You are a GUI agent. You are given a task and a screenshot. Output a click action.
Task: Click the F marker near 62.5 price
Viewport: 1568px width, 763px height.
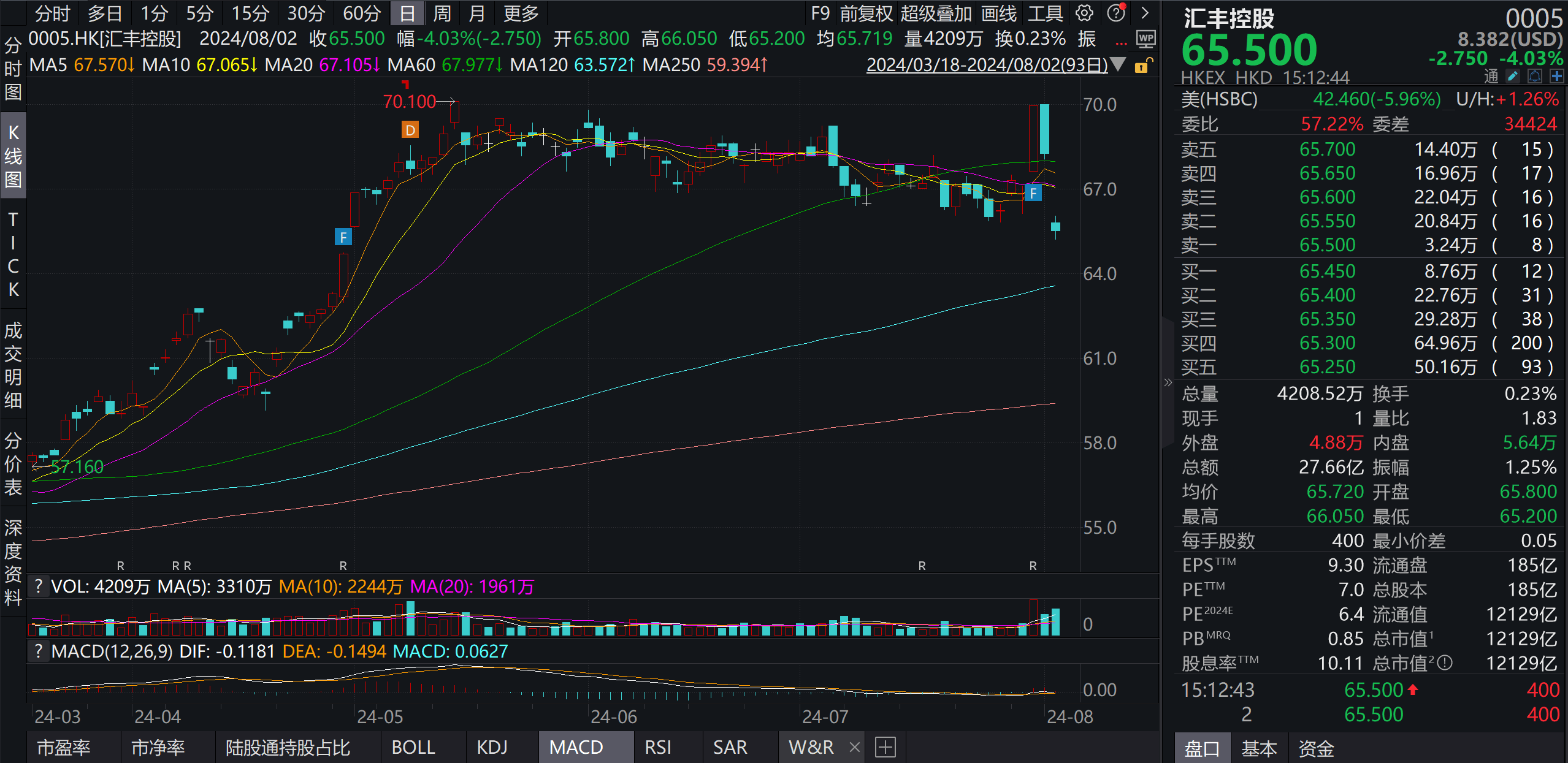click(x=343, y=237)
